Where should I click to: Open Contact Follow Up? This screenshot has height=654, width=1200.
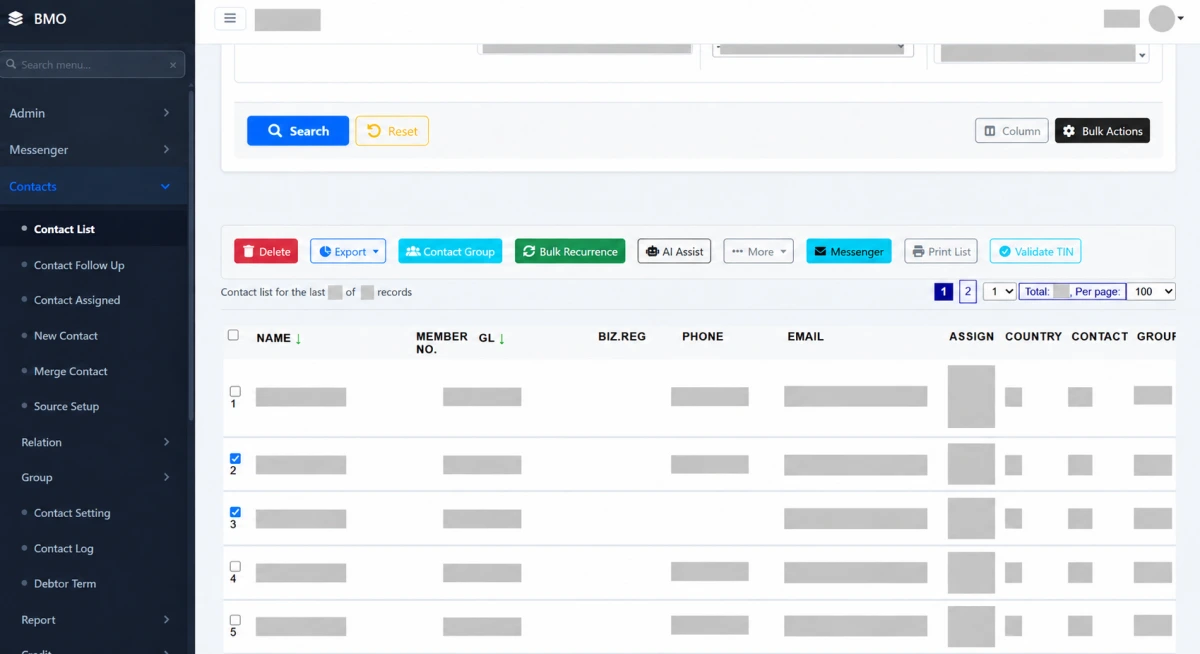point(79,265)
